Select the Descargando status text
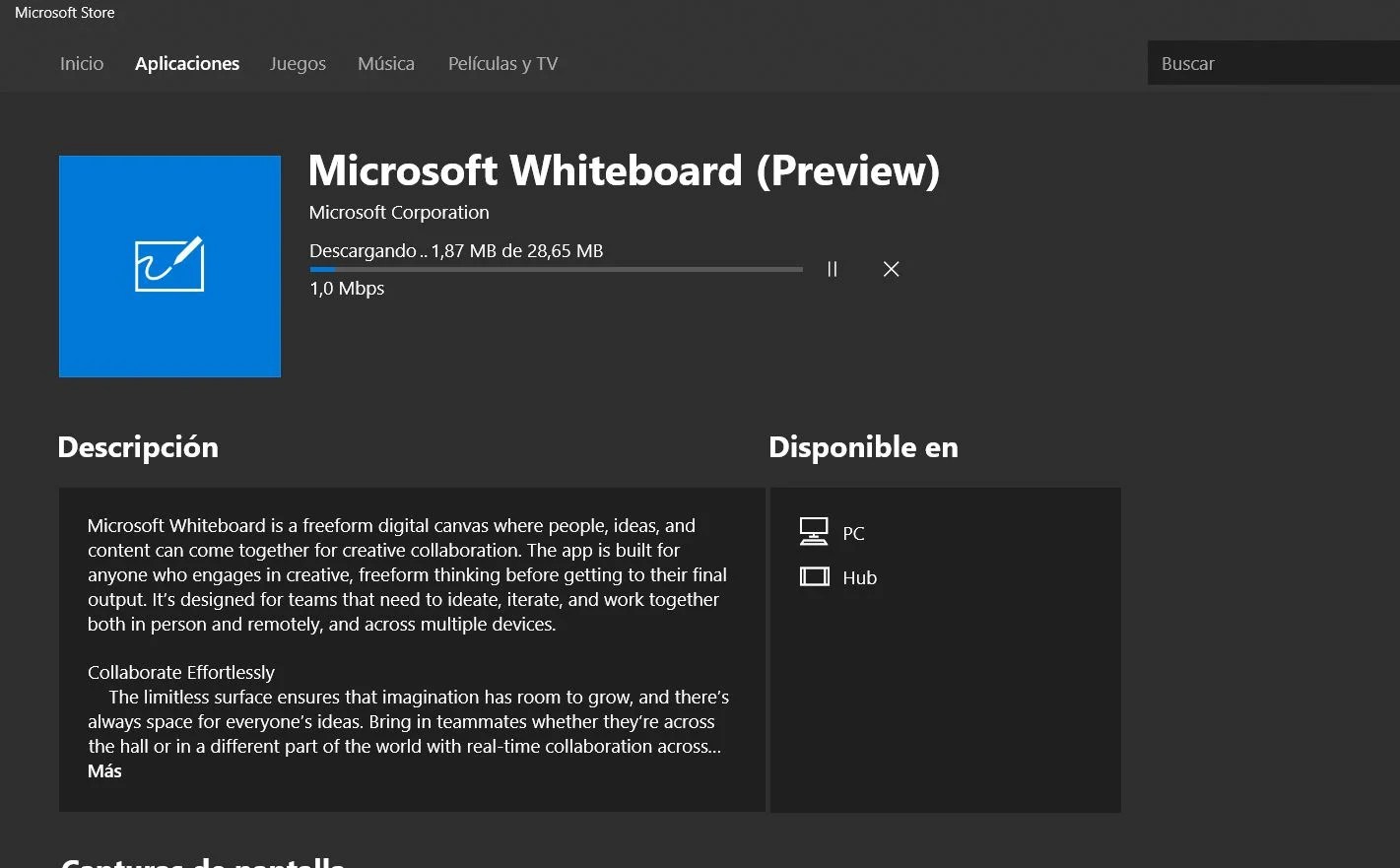1400x868 pixels. click(365, 250)
